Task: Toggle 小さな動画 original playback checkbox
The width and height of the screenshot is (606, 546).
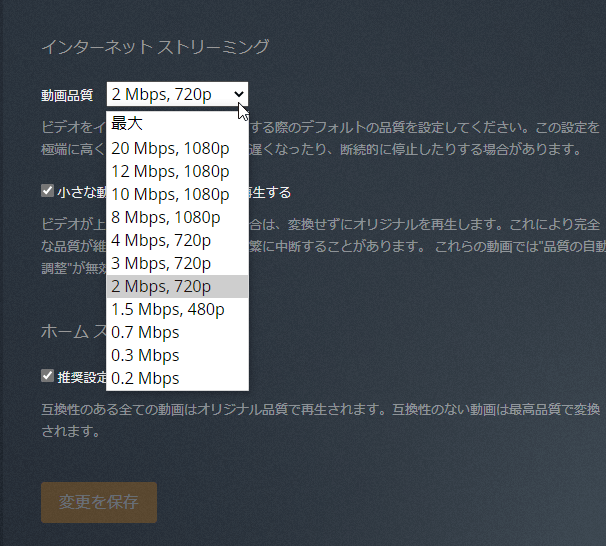Action: tap(48, 191)
